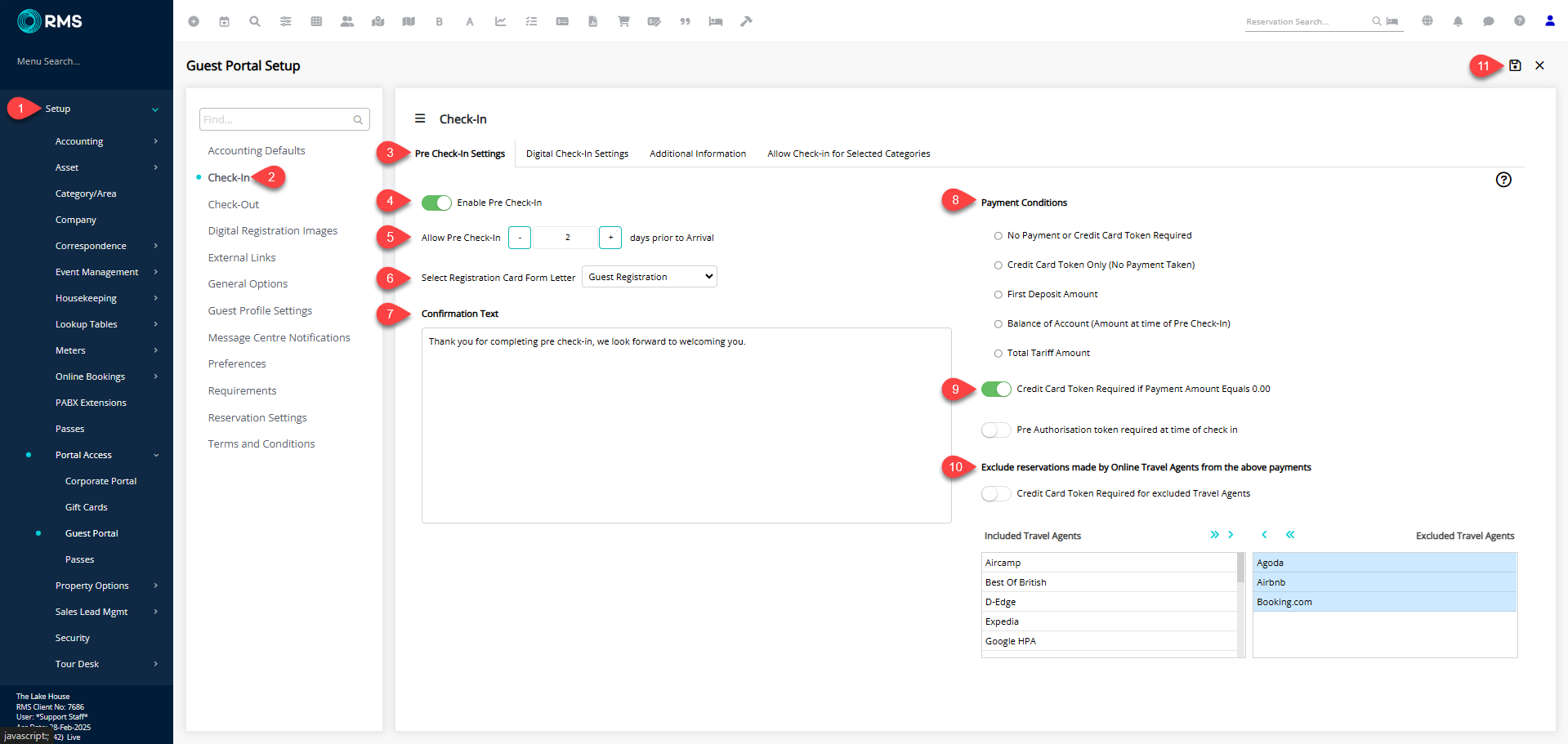Select Balance of Account radio option
This screenshot has height=744, width=1568.
point(998,324)
